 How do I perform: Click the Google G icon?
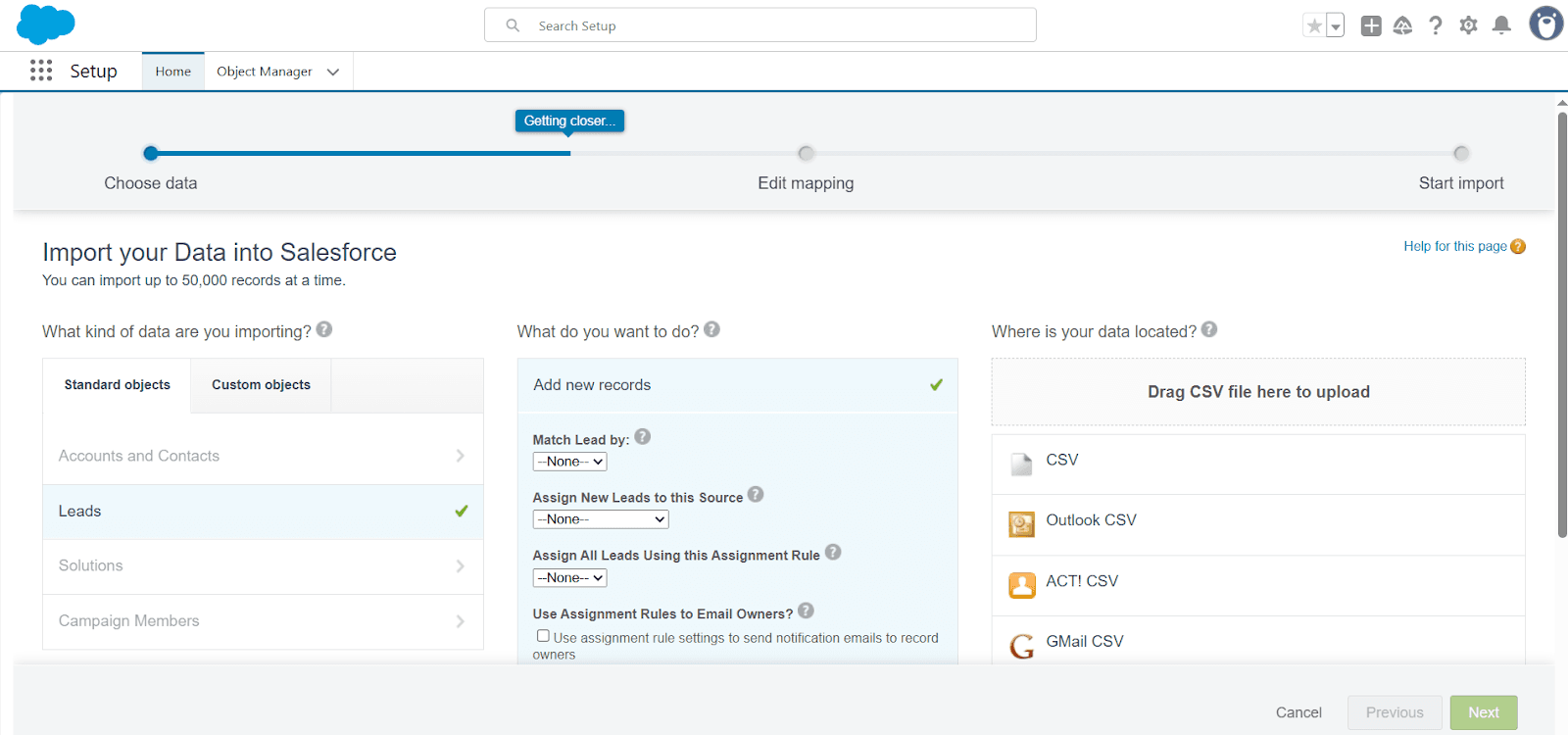(1022, 646)
